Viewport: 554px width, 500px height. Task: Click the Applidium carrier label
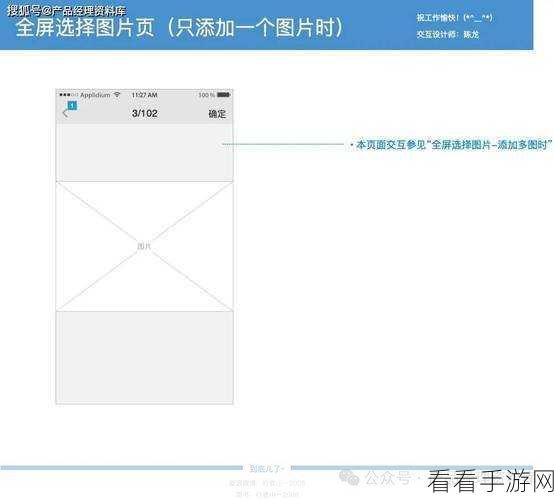coord(95,95)
